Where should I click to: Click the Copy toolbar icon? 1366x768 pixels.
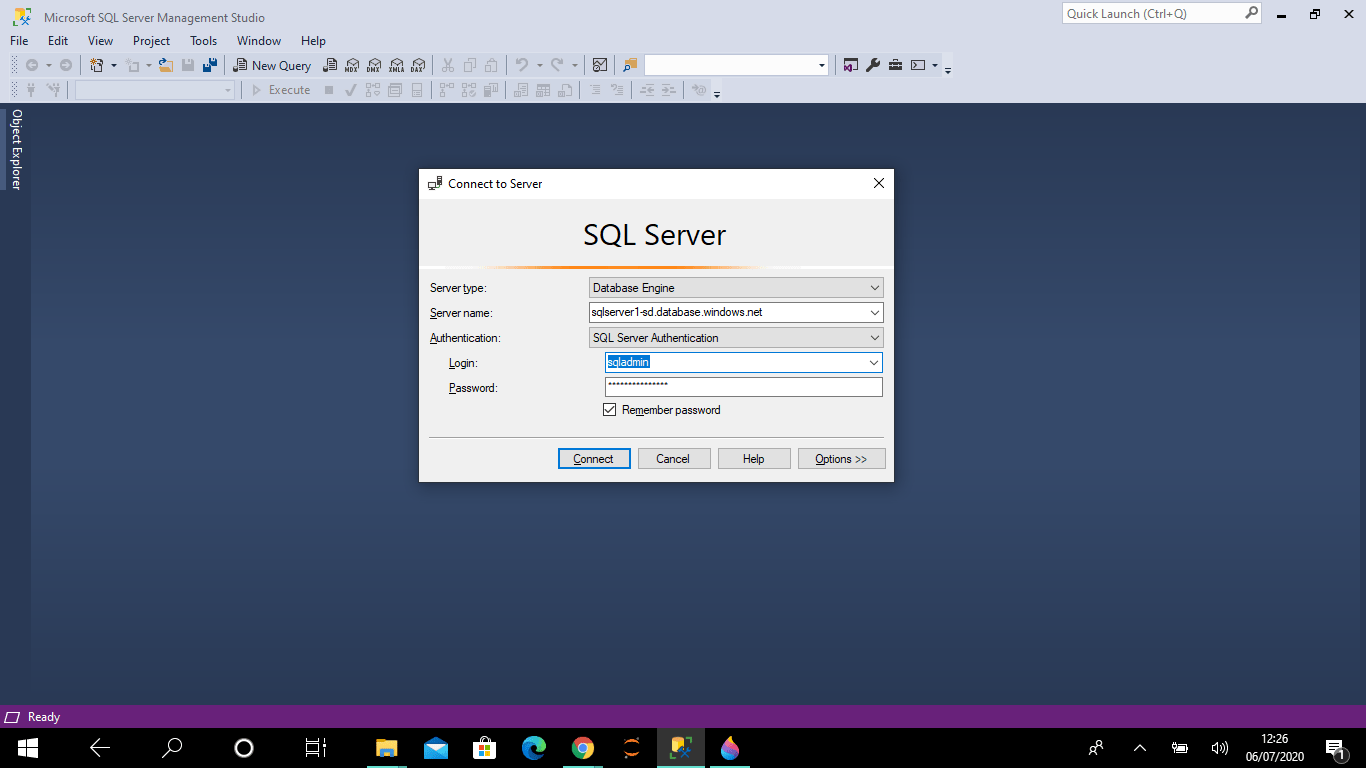click(x=470, y=65)
